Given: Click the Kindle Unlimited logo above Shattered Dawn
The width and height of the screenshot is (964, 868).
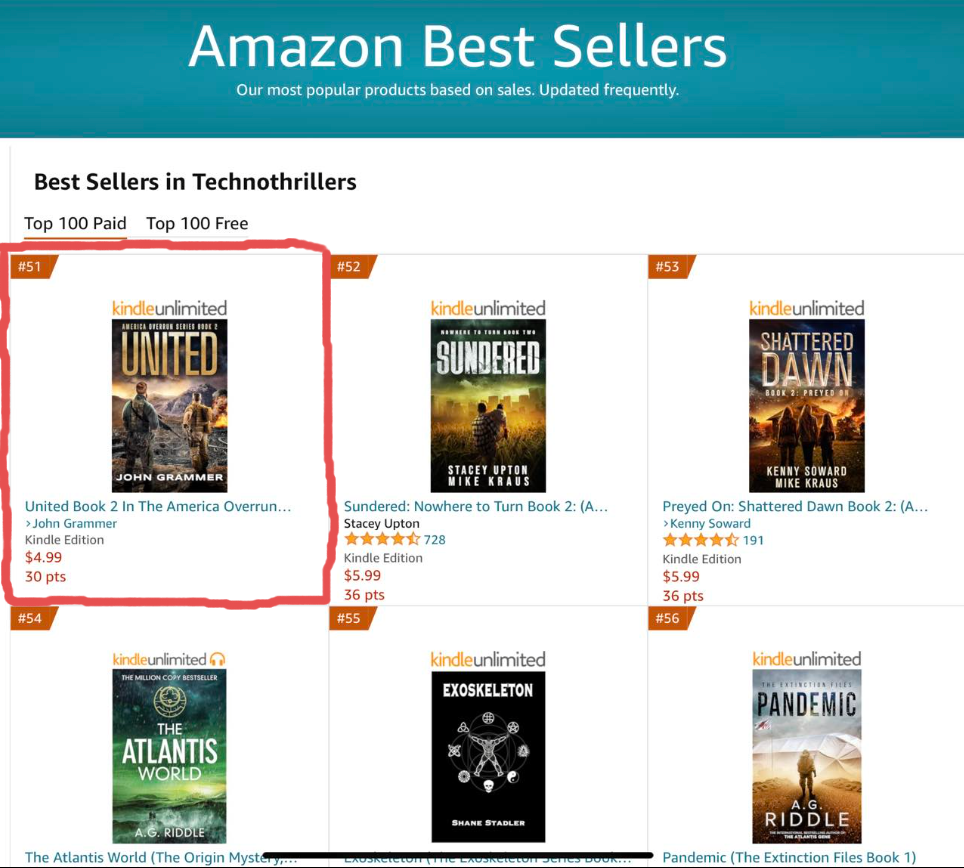Looking at the screenshot, I should click(x=807, y=308).
